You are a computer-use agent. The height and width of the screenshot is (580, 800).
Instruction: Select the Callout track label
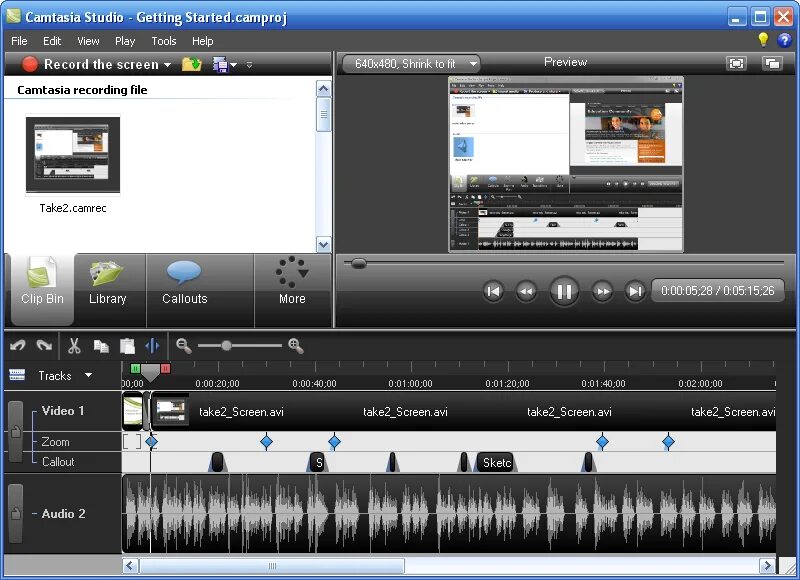point(58,462)
